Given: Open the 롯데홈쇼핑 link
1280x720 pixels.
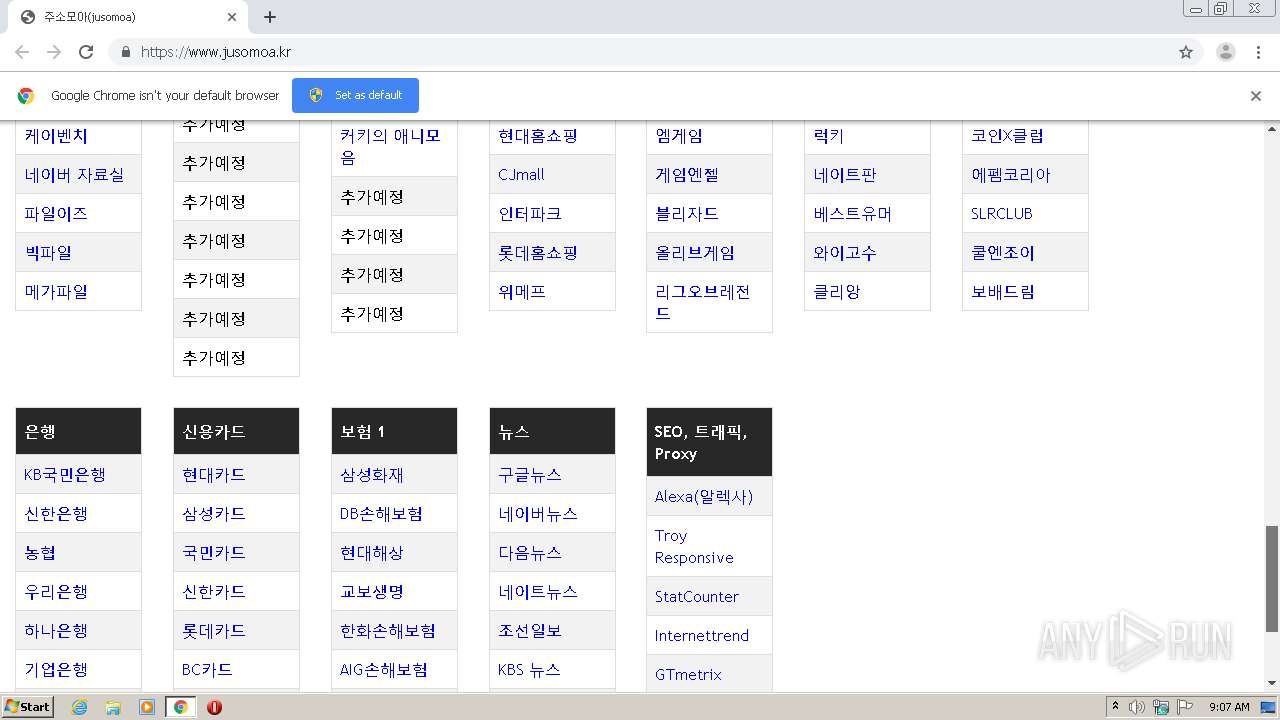Looking at the screenshot, I should (x=538, y=253).
